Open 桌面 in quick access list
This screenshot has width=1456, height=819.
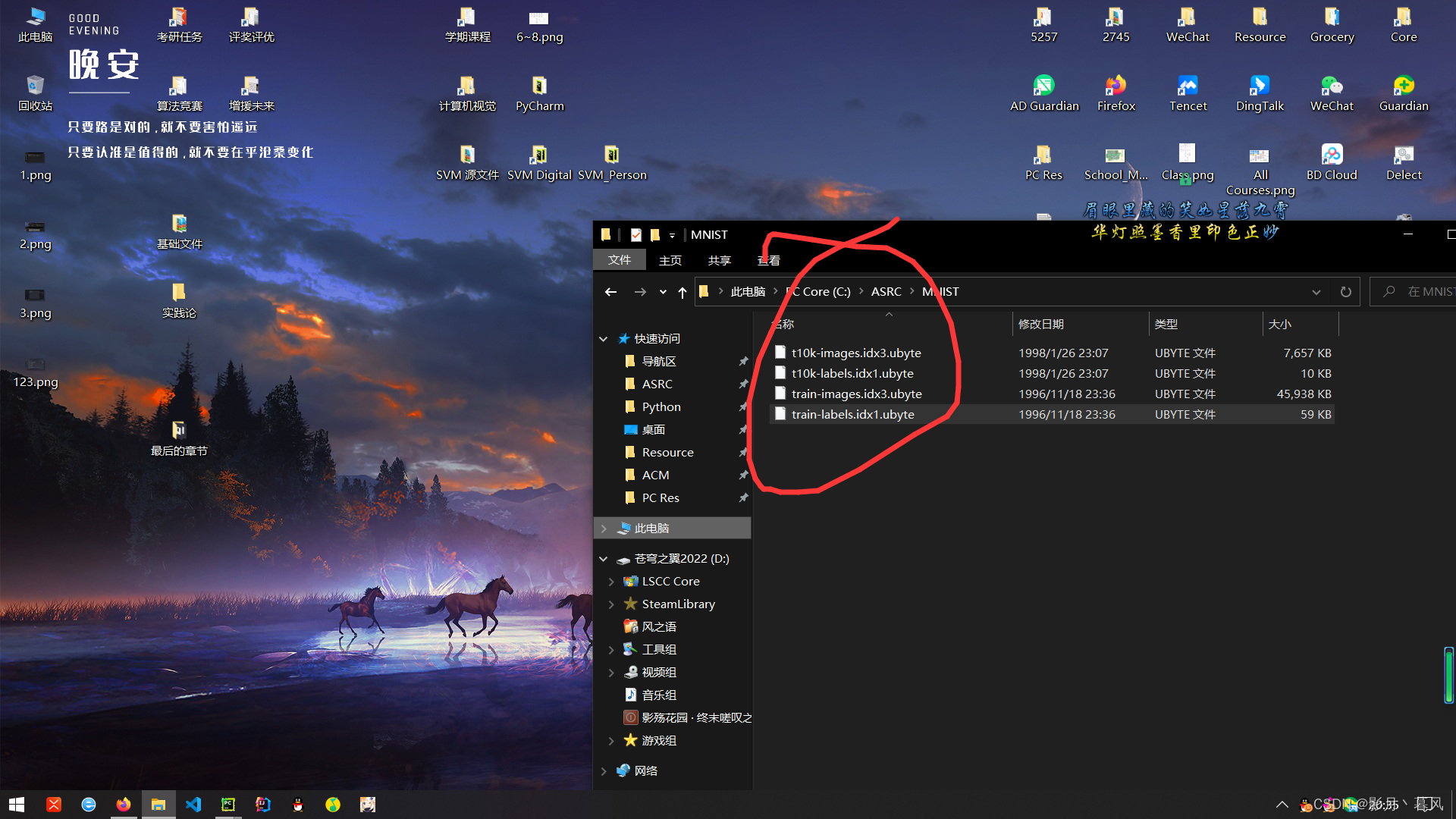(x=653, y=430)
